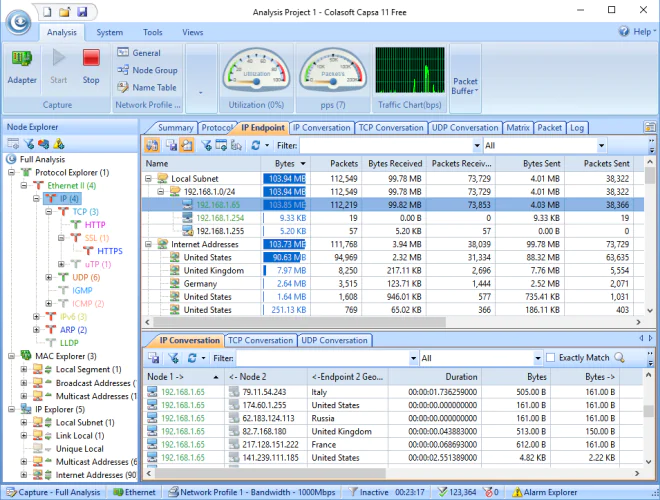Viewport: 660px width, 500px height.
Task: Select Full Analysis in Node Explorer
Action: [x=41, y=159]
